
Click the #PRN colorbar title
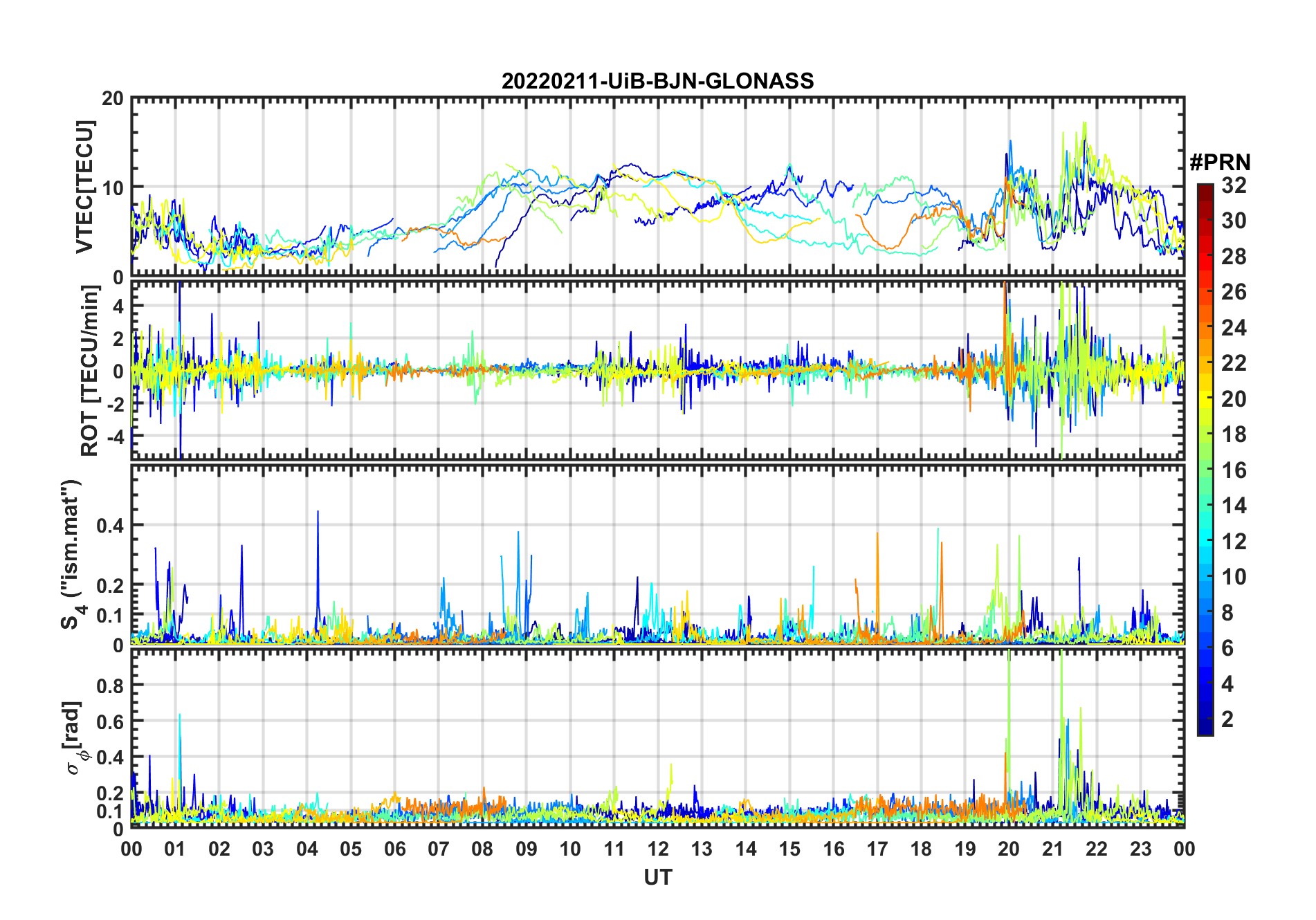click(x=1220, y=163)
